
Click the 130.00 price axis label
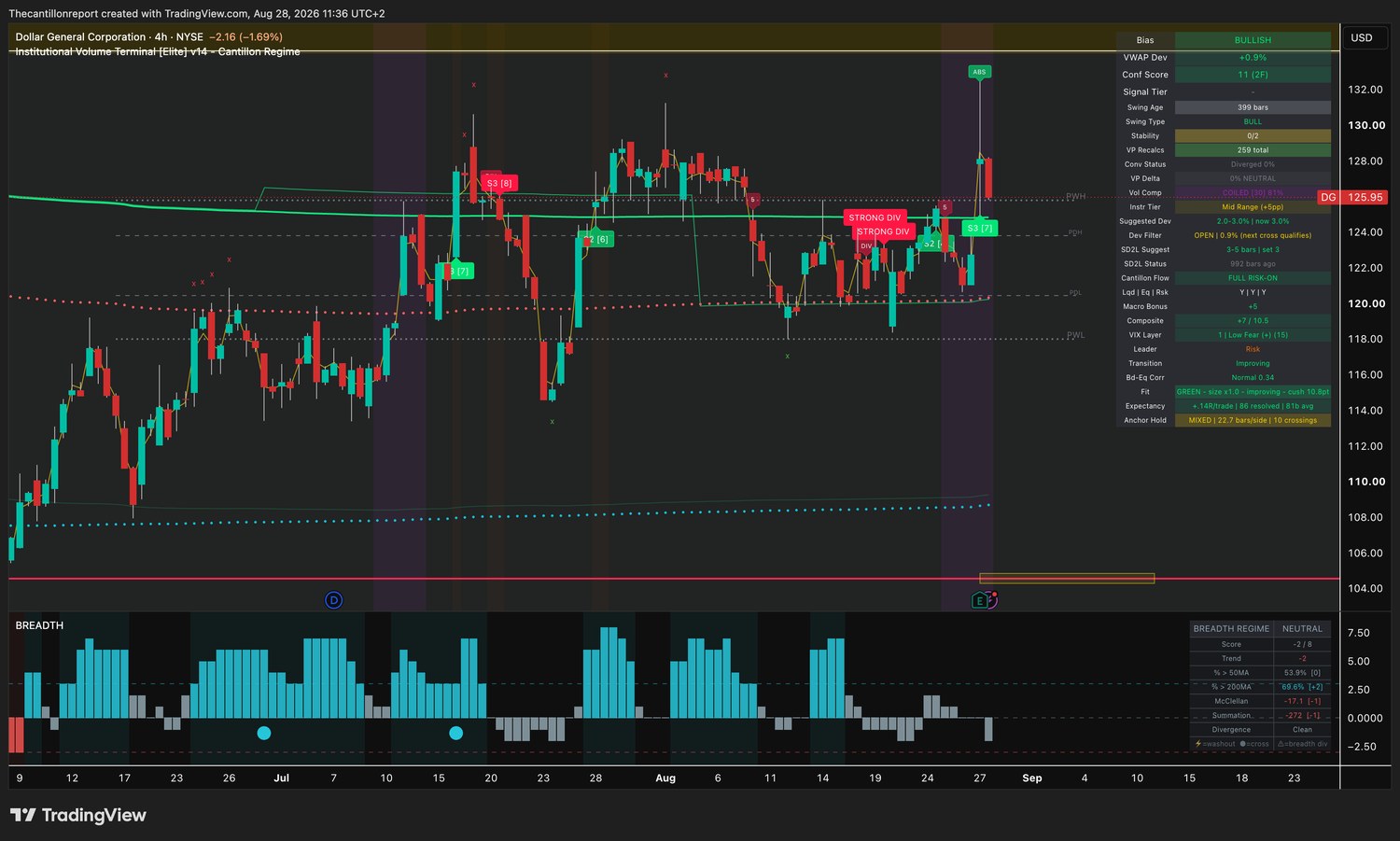click(1366, 125)
